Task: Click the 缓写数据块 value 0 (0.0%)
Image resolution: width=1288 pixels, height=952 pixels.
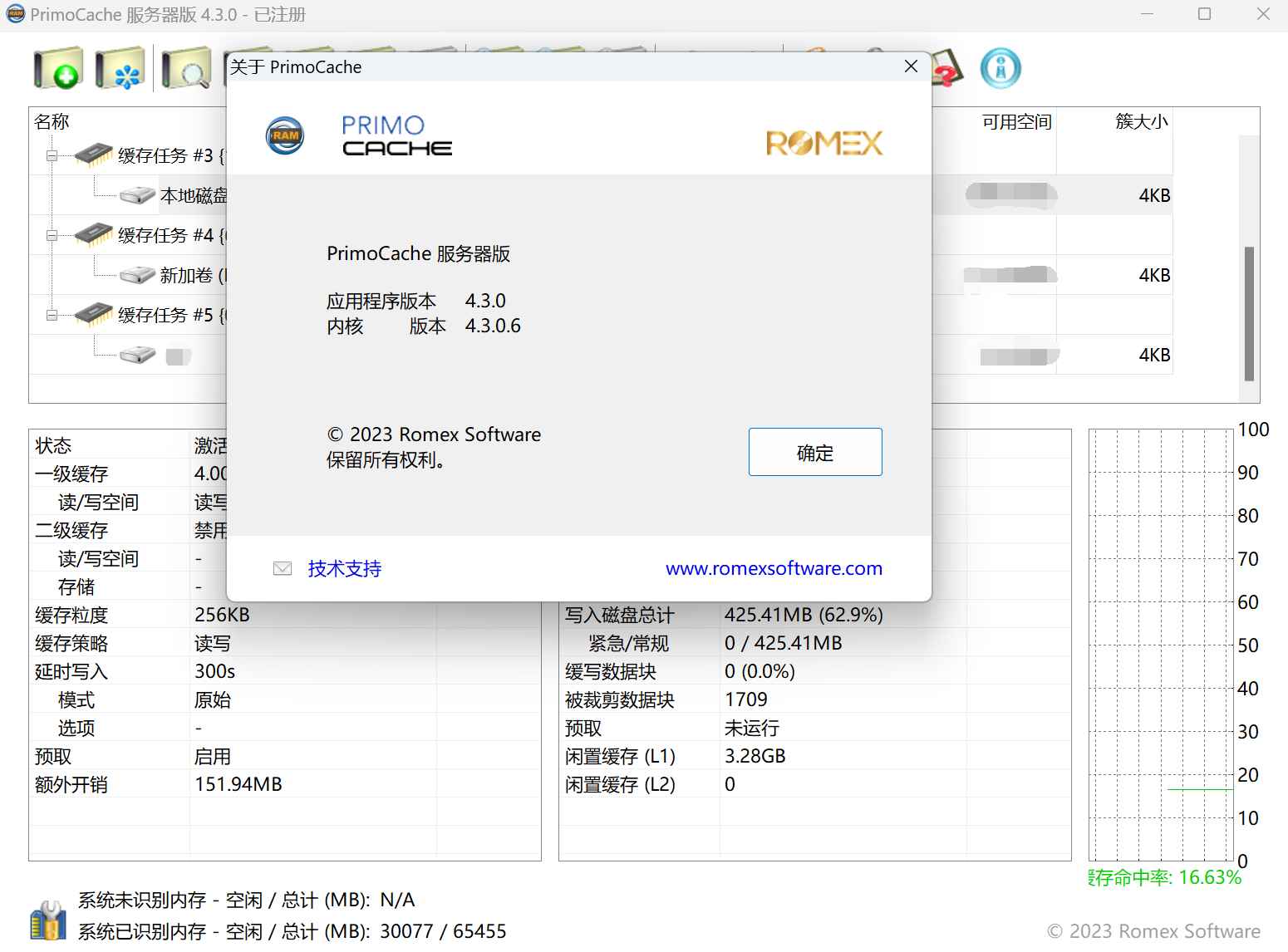Action: (x=760, y=671)
